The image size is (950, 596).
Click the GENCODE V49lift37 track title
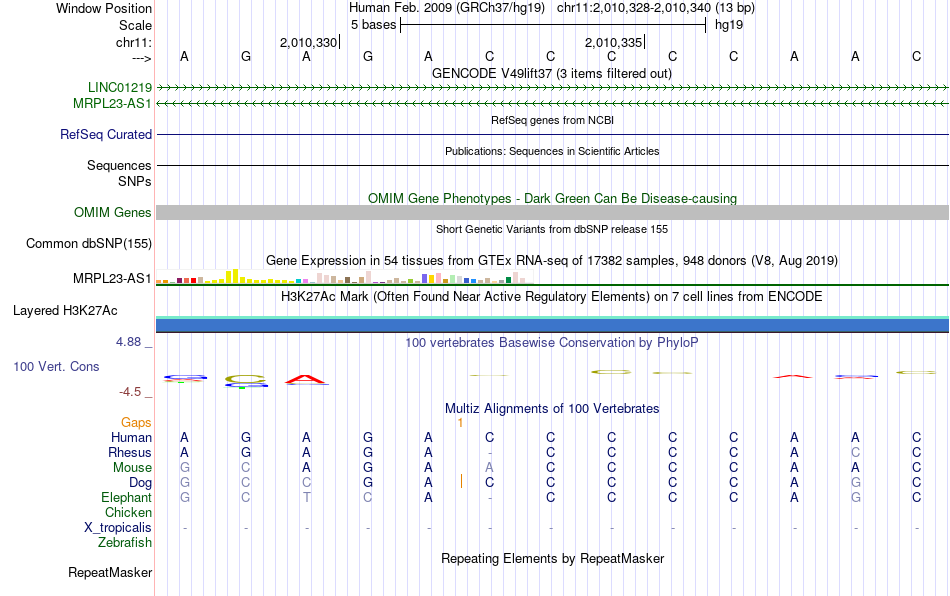point(552,73)
